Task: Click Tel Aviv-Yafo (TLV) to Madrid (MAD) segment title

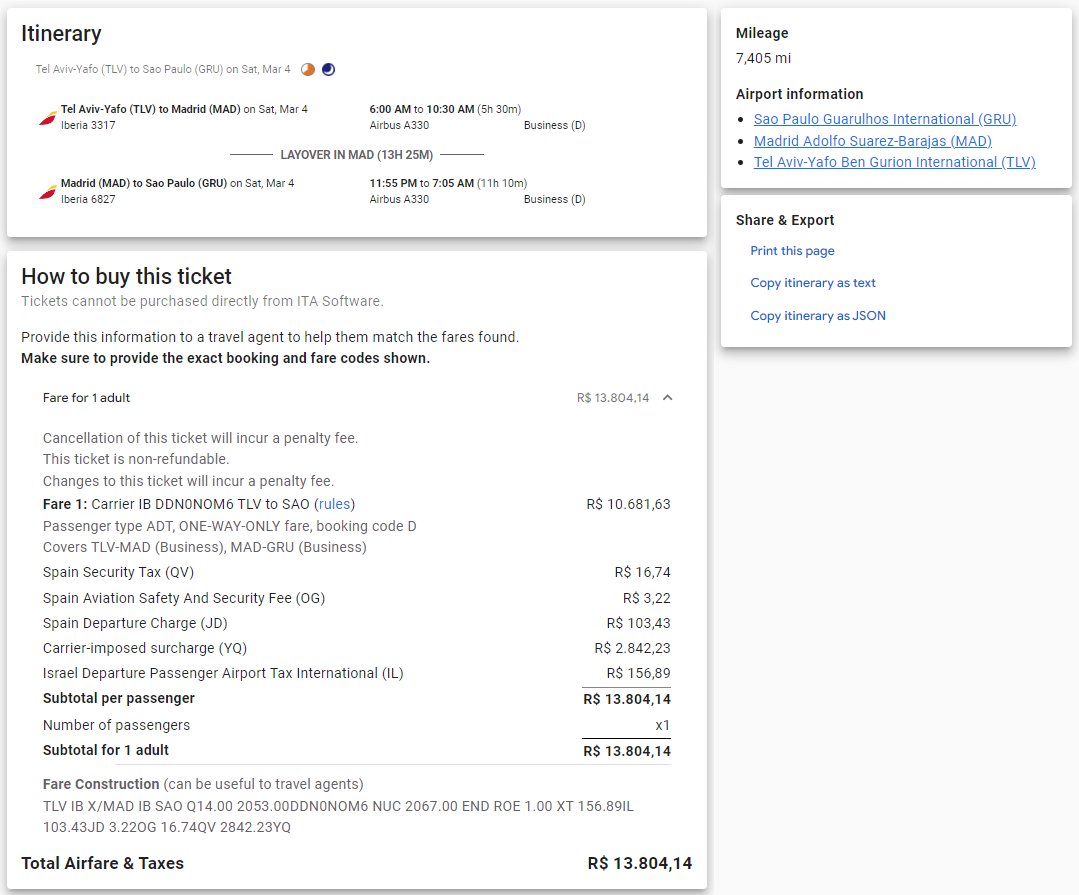Action: (150, 109)
